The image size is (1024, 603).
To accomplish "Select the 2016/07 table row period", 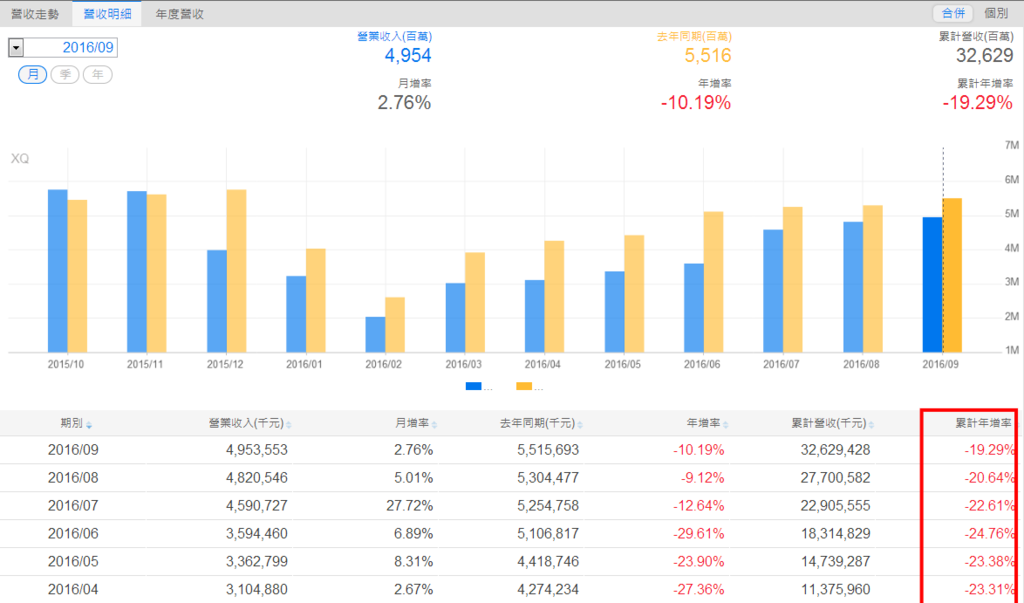I will 73,506.
